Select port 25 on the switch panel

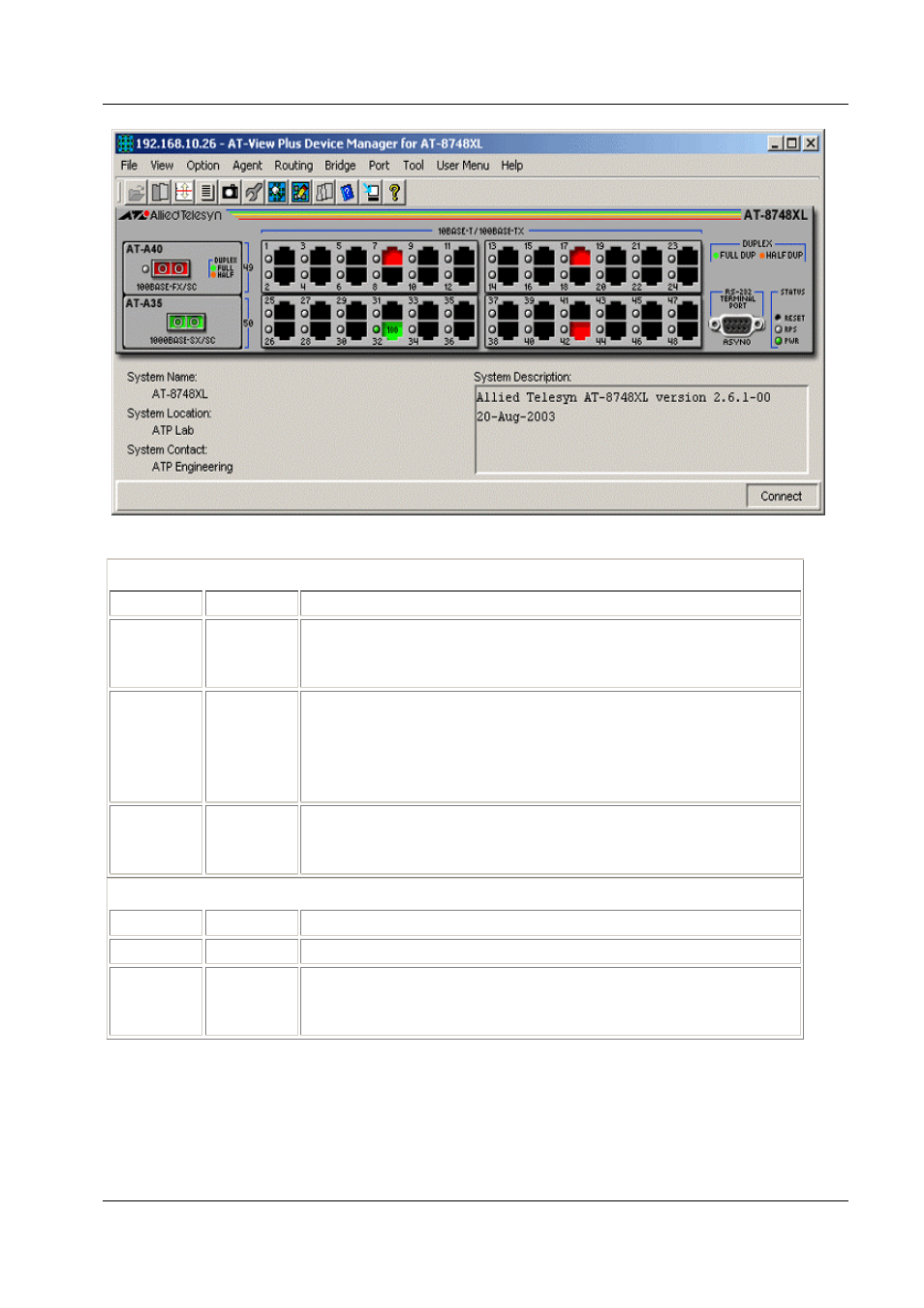[x=284, y=312]
